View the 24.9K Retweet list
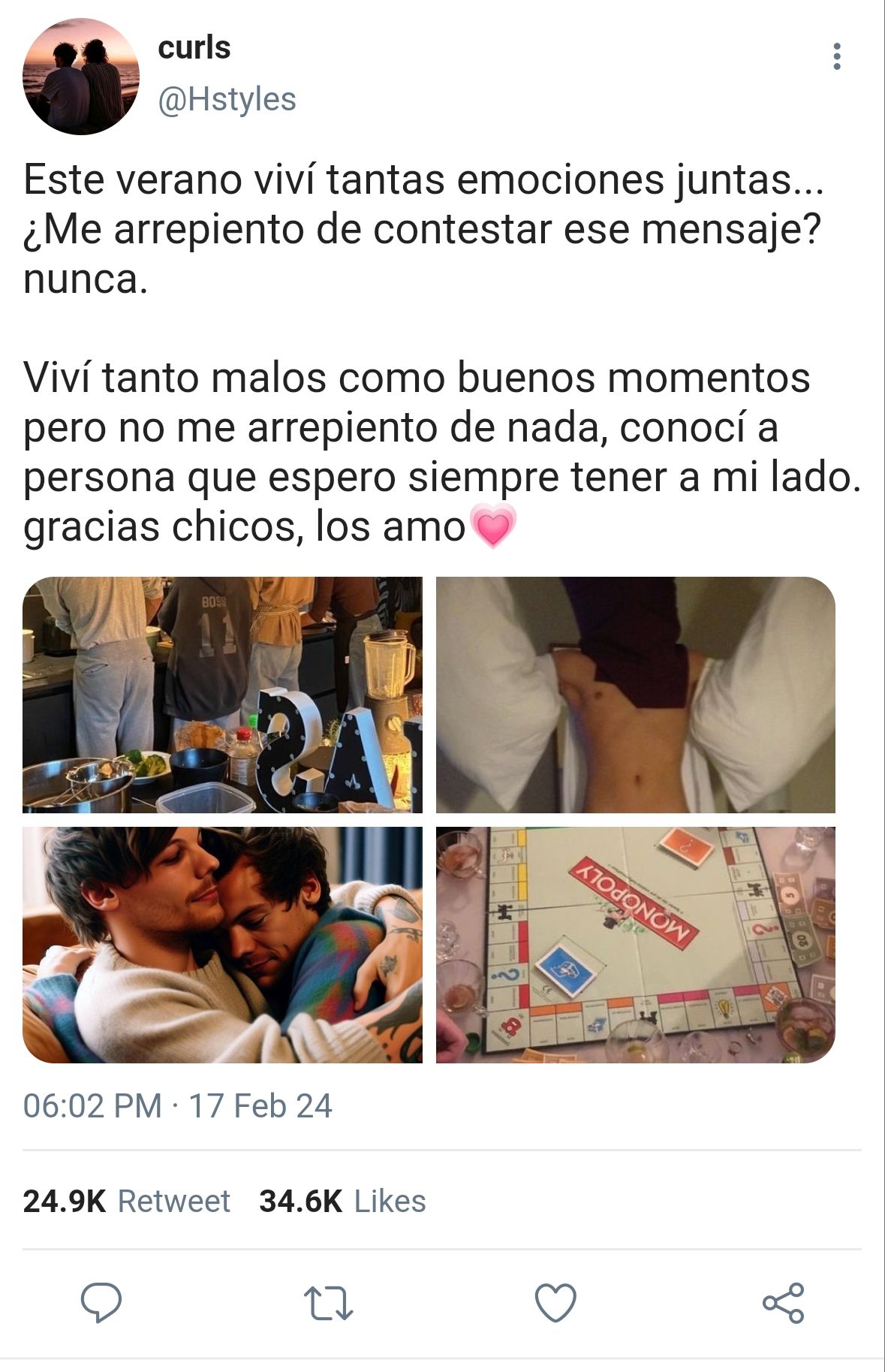The height and width of the screenshot is (1372, 885). (x=126, y=1202)
